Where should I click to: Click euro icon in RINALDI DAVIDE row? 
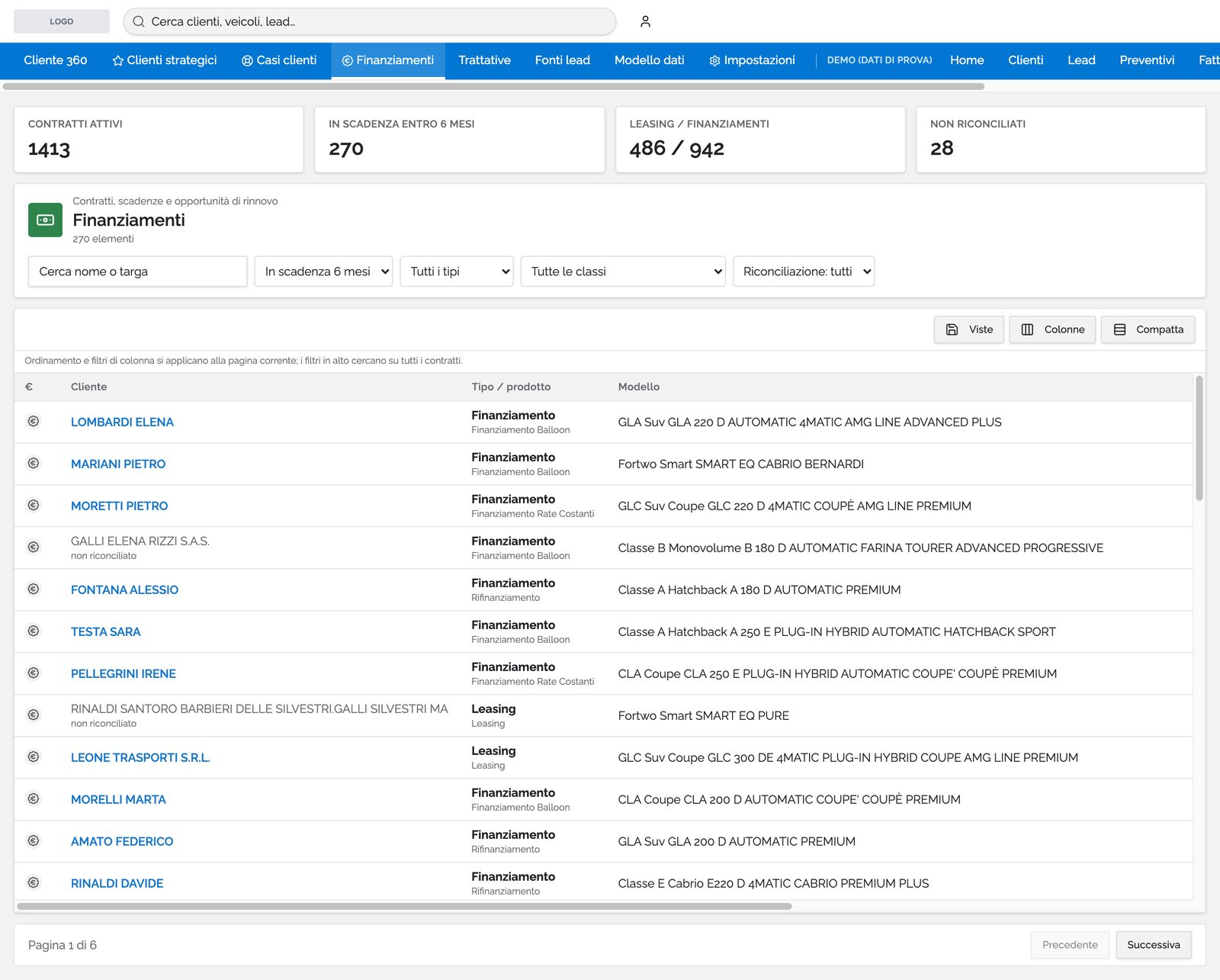(34, 882)
